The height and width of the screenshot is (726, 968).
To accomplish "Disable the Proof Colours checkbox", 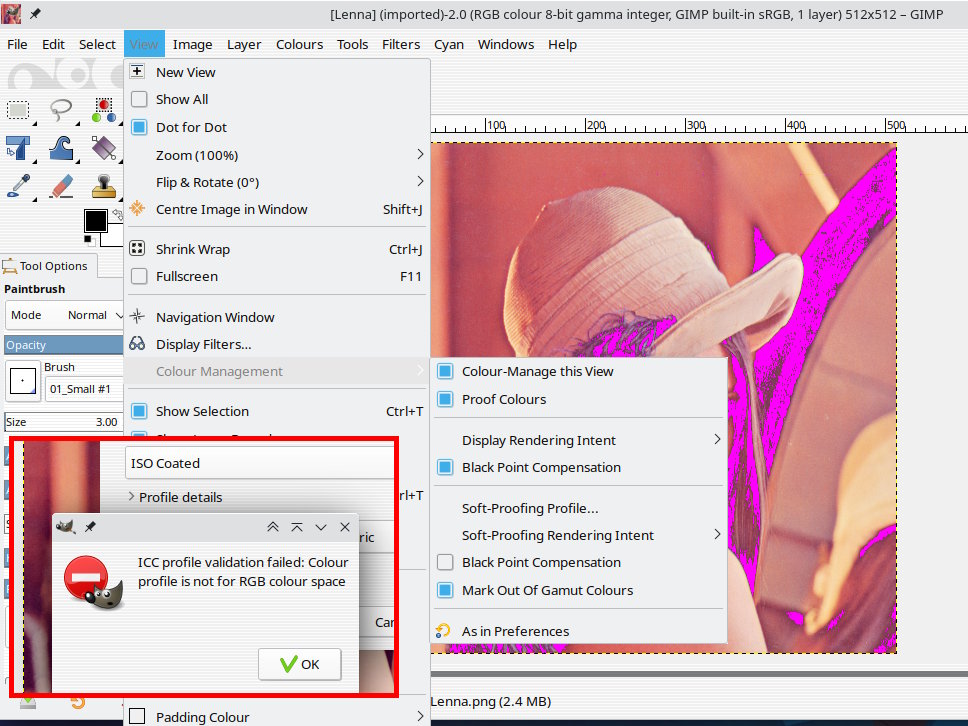I will 445,399.
